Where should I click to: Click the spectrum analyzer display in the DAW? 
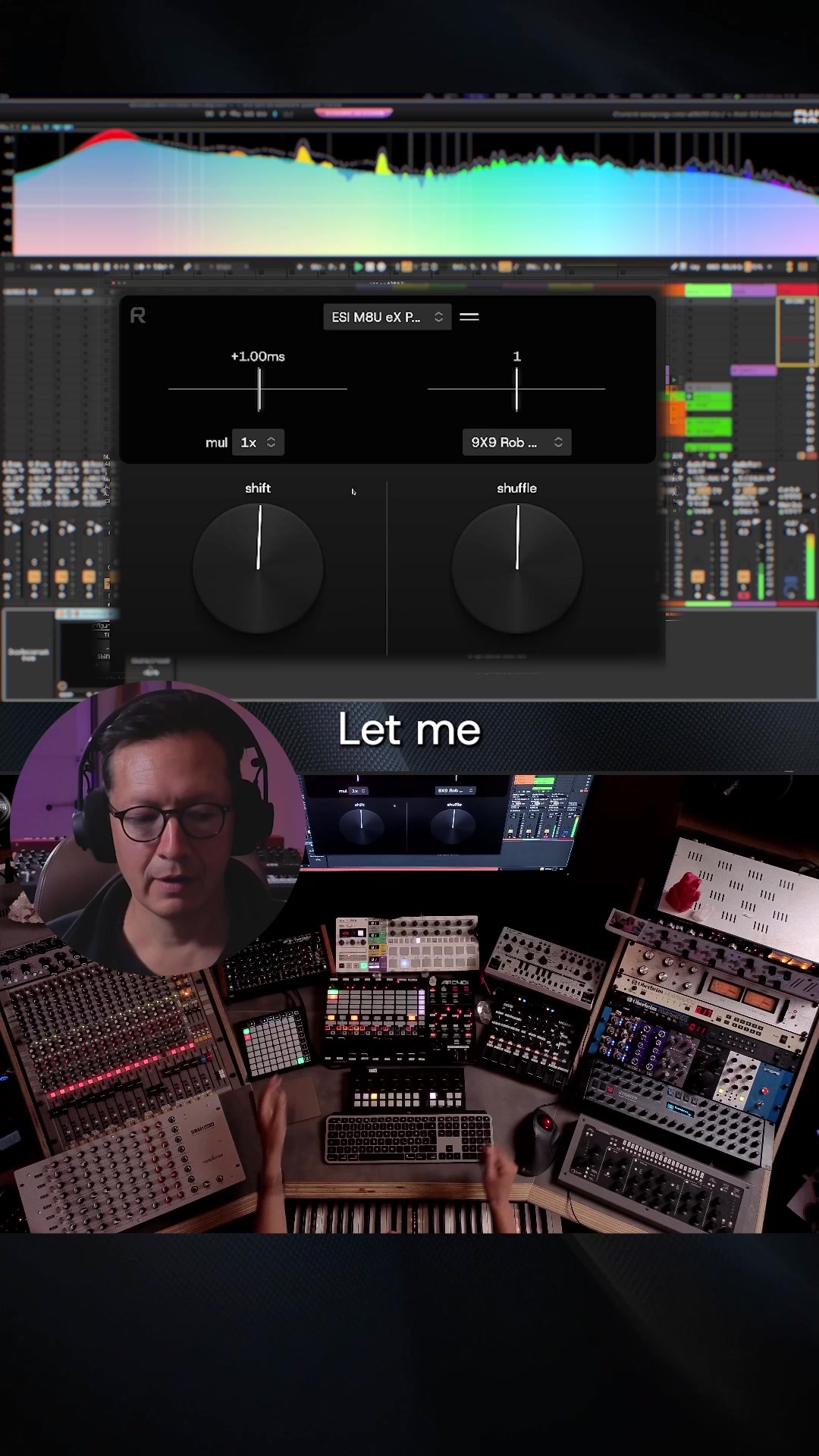tap(416, 193)
